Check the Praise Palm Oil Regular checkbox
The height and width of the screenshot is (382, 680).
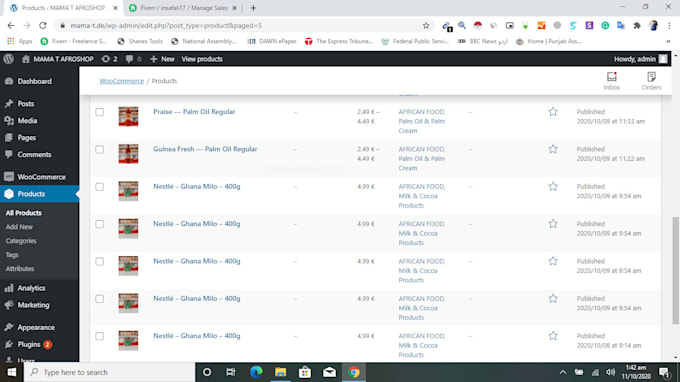[x=99, y=112]
